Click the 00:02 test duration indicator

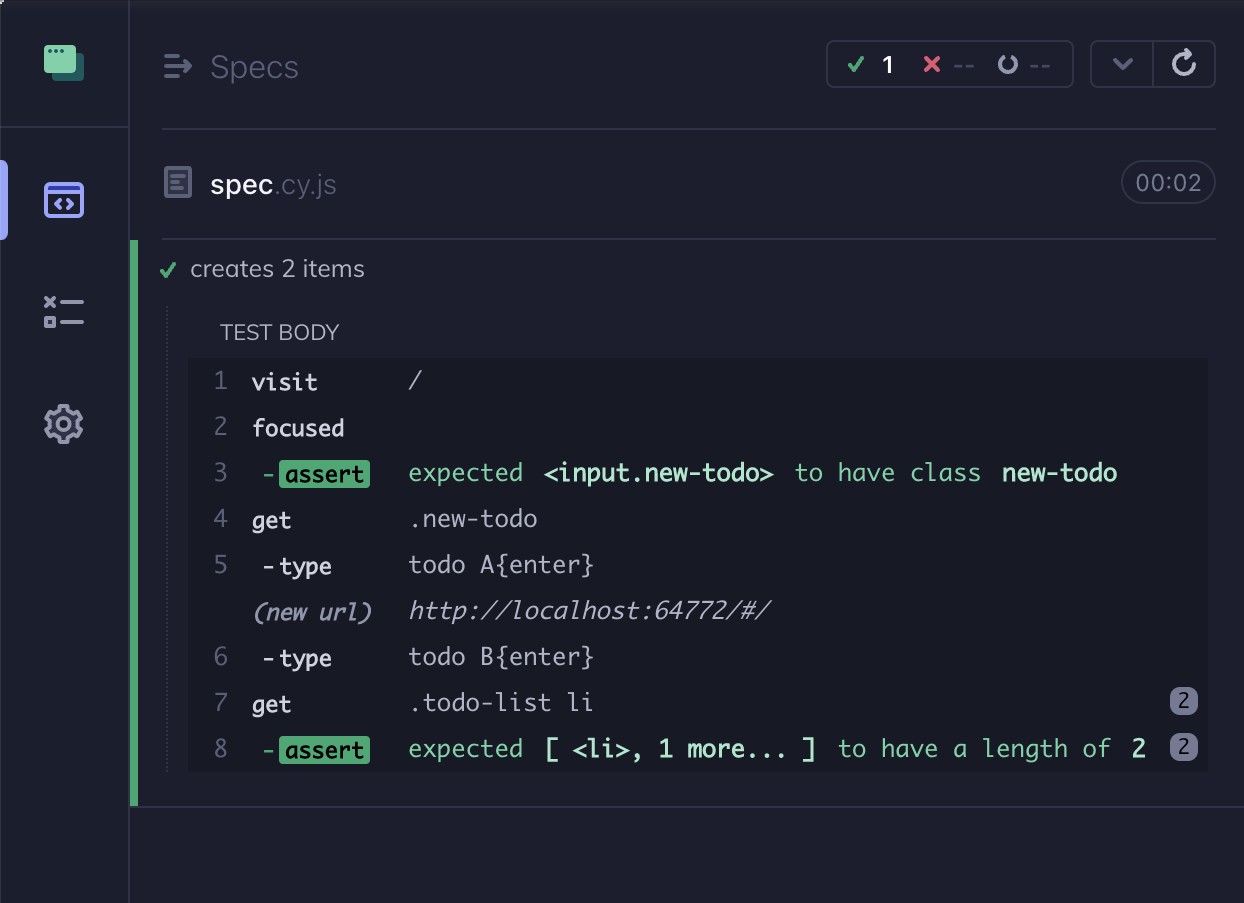coord(1168,182)
